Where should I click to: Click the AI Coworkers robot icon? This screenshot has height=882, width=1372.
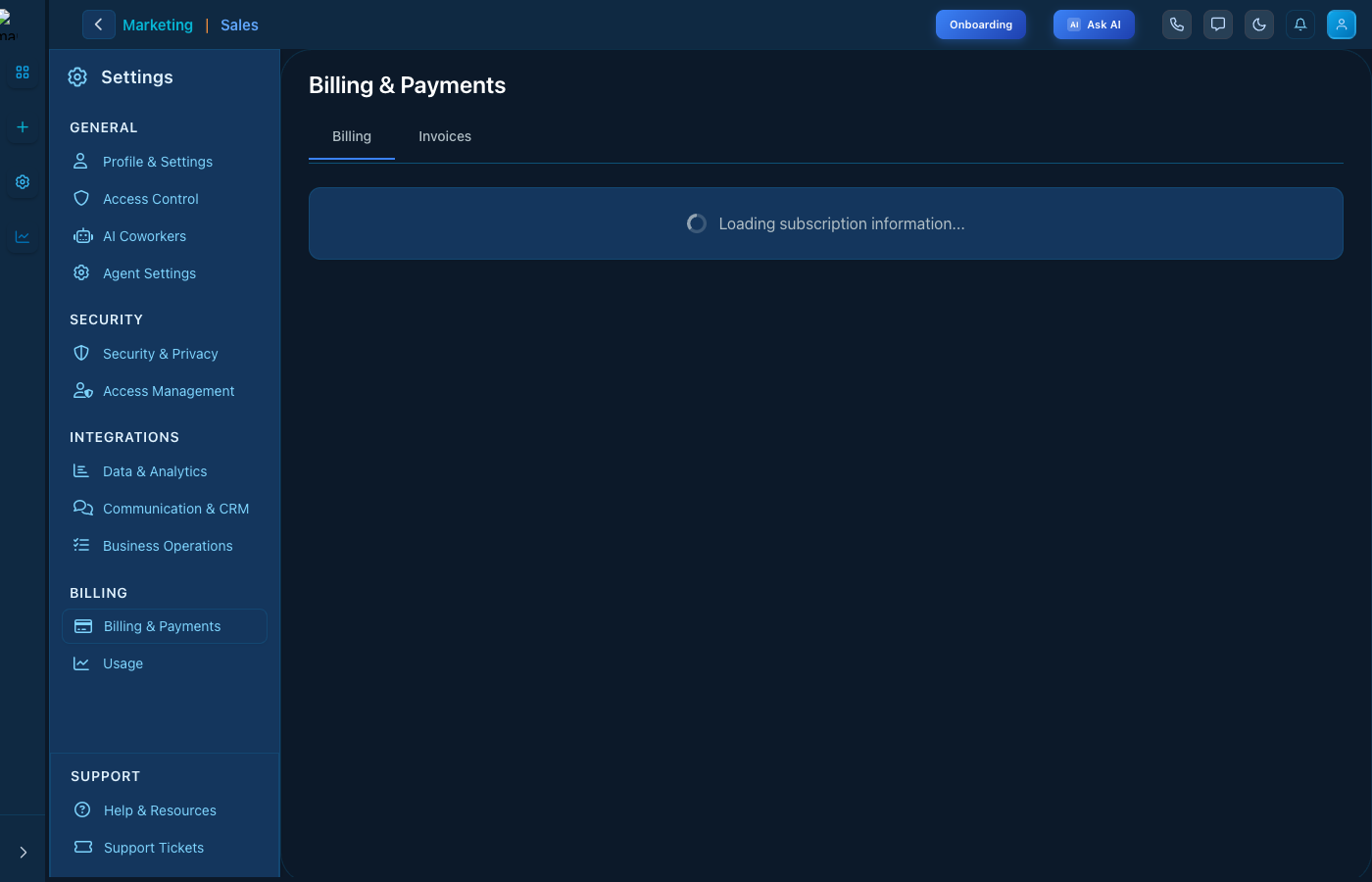coord(83,236)
